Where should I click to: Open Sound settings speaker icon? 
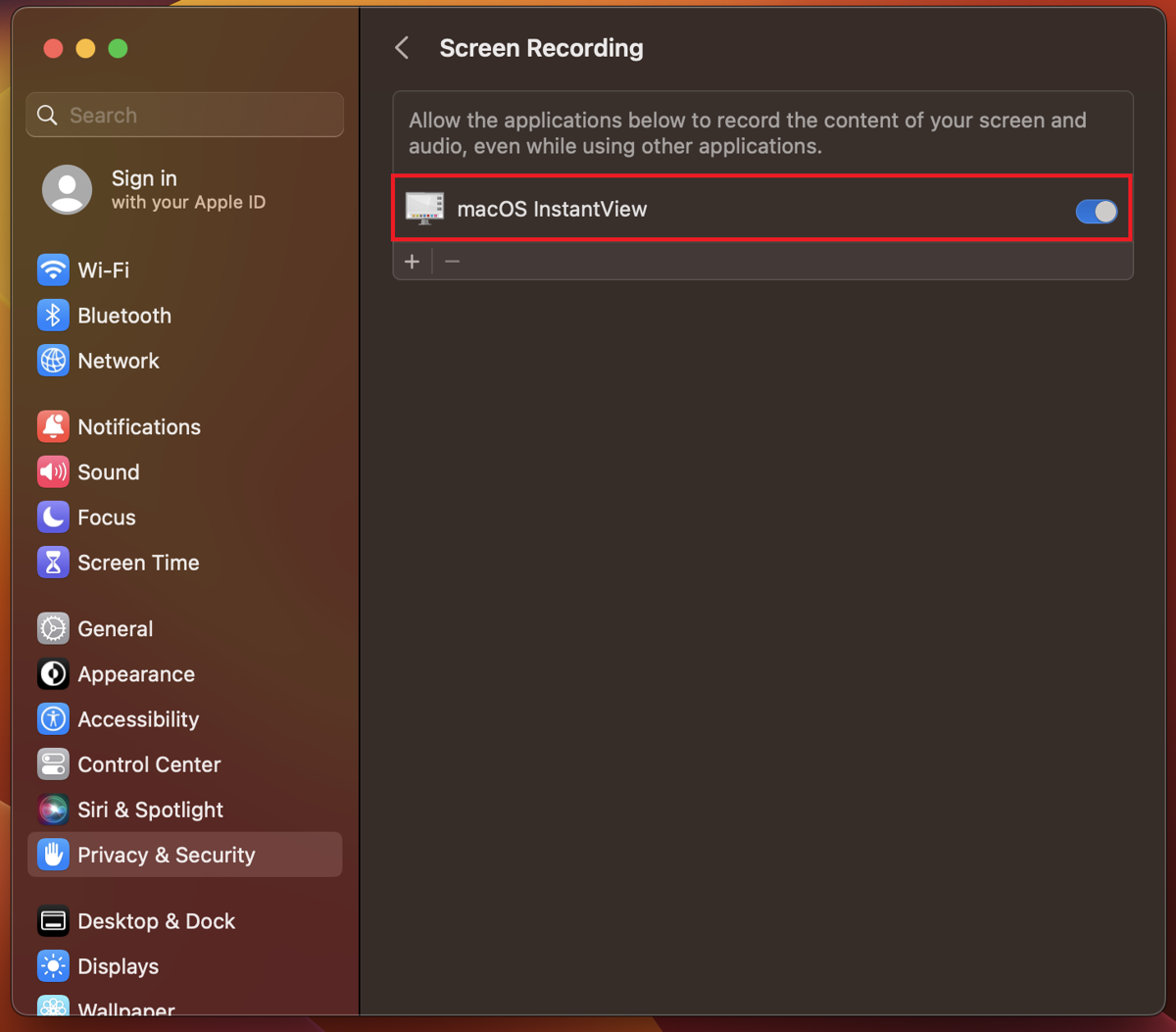click(x=53, y=472)
